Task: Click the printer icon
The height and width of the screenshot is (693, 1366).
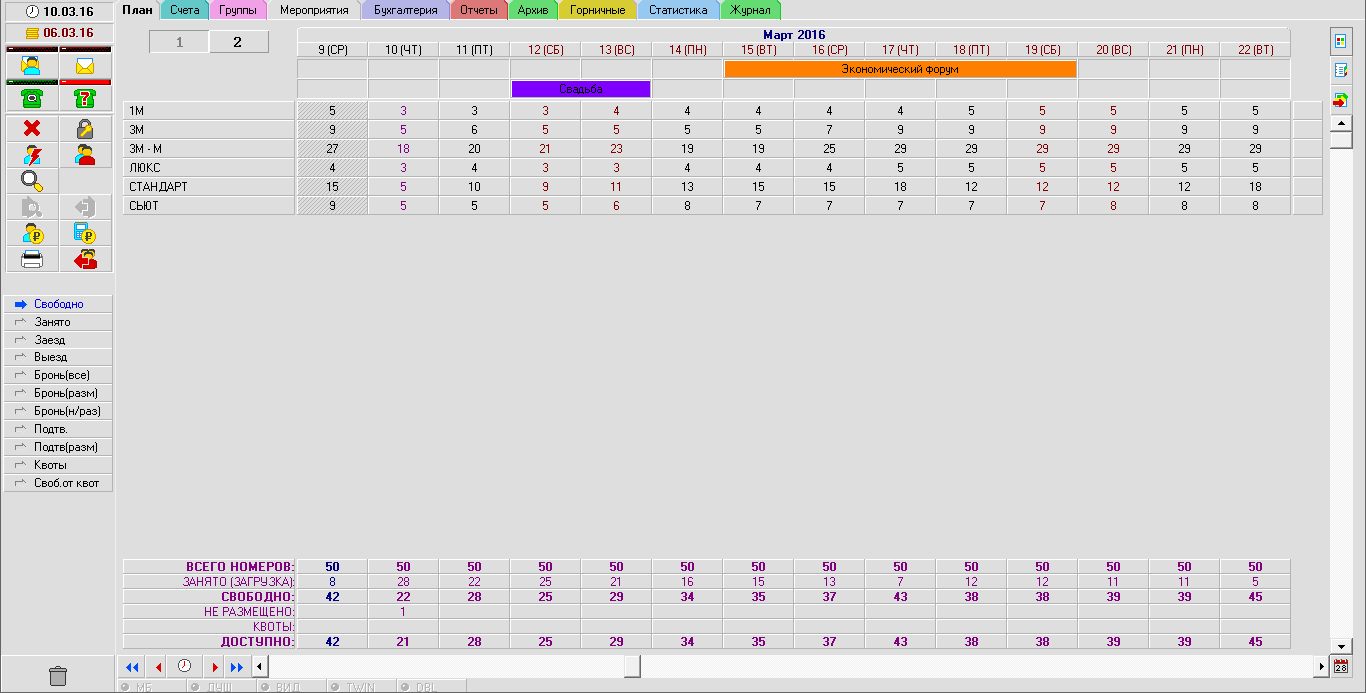Action: 32,260
